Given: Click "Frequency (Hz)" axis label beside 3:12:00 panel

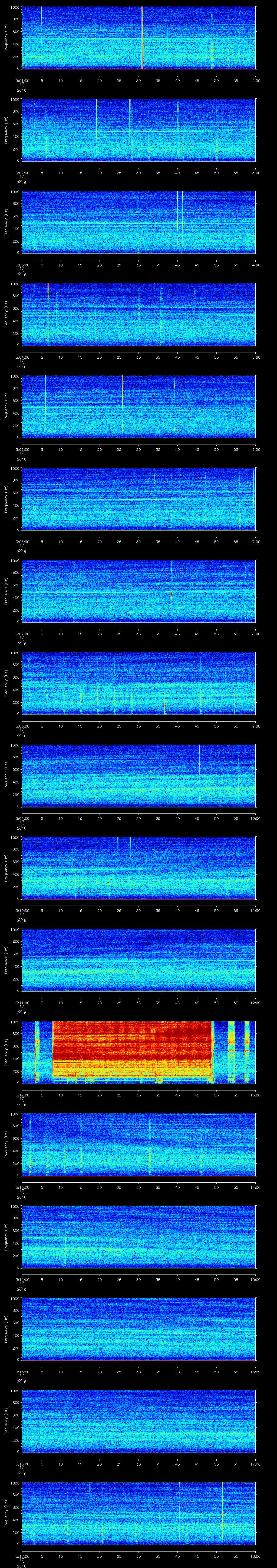Looking at the screenshot, I should click(x=6, y=1052).
